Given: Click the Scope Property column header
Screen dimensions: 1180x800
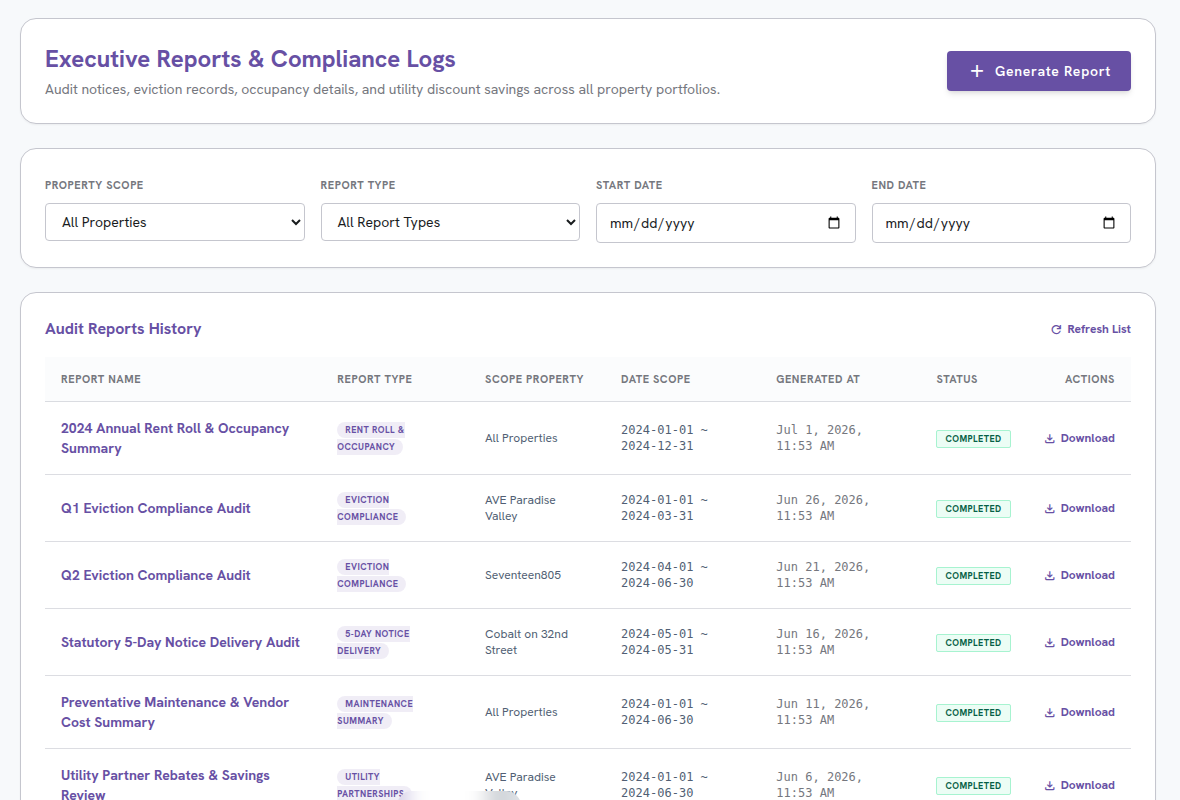Looking at the screenshot, I should [534, 379].
